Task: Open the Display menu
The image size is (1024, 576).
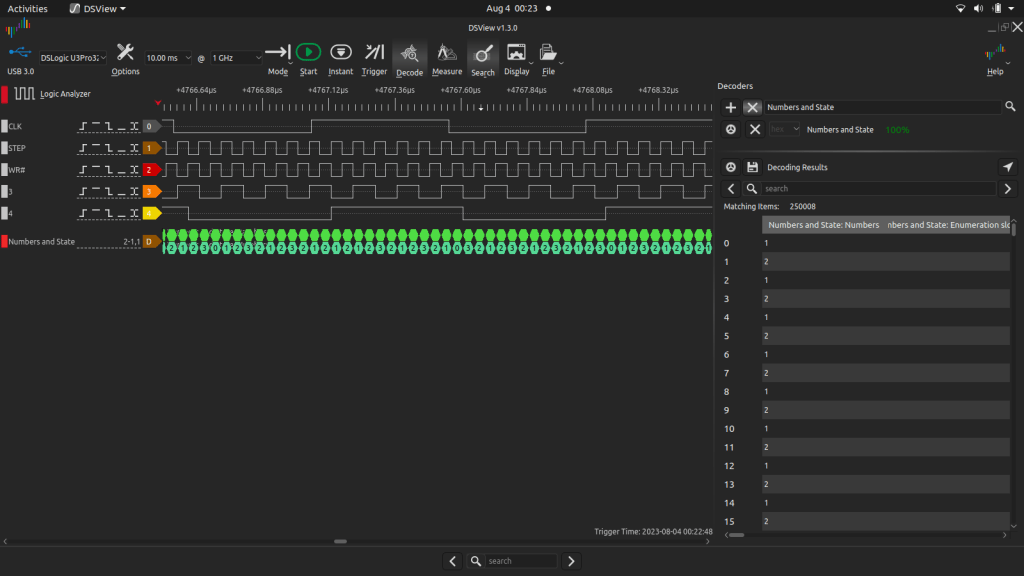Action: pos(517,53)
